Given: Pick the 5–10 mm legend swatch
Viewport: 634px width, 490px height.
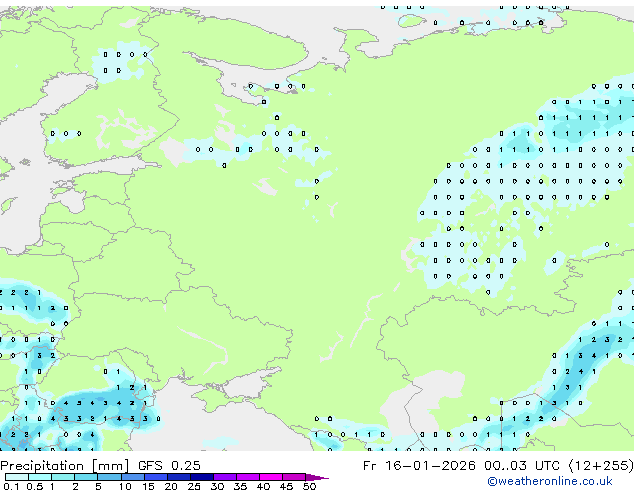Looking at the screenshot, I should point(109,477).
